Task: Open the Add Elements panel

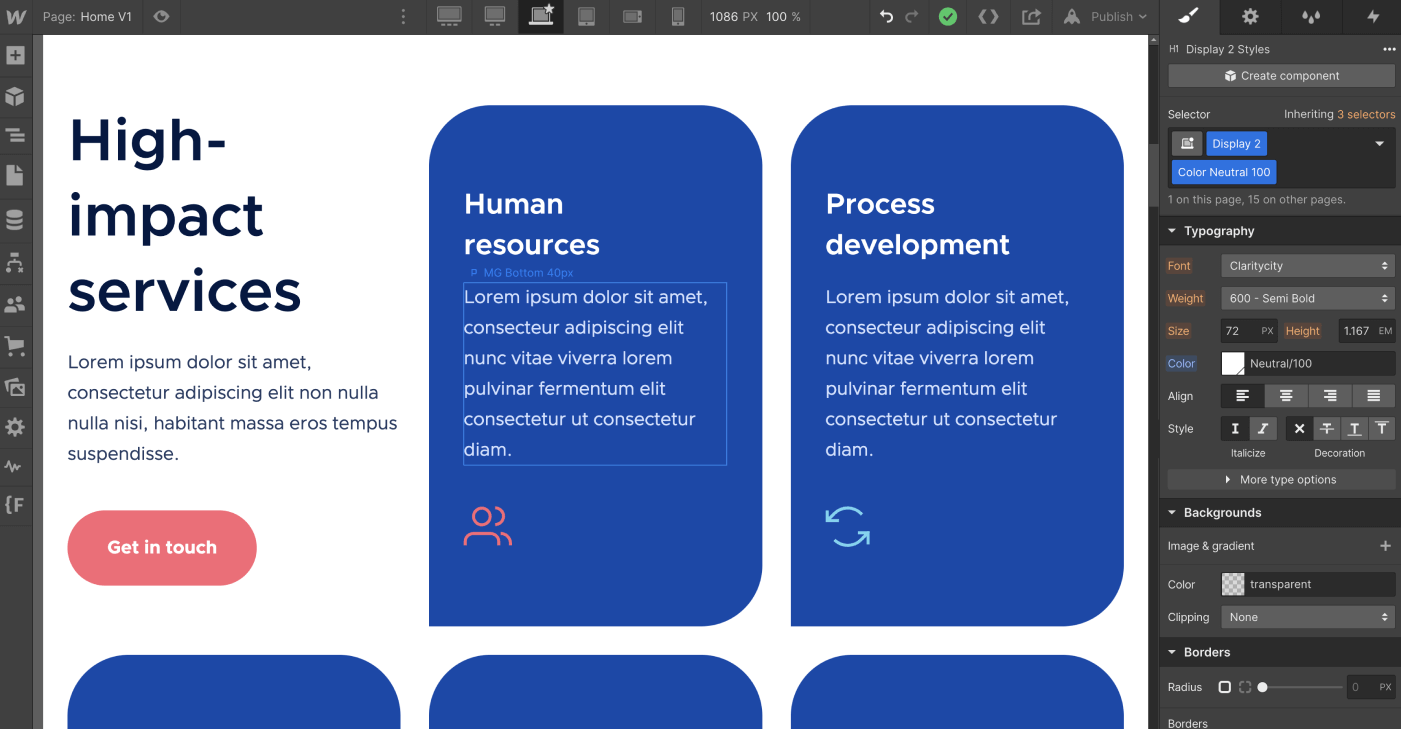Action: pos(16,55)
